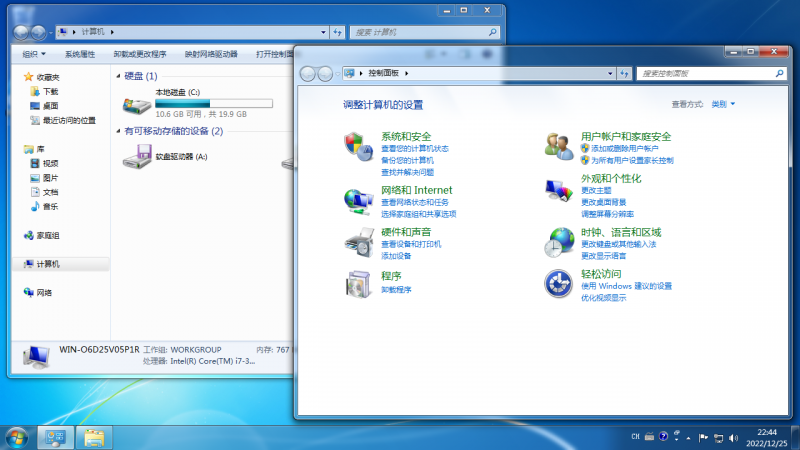
Task: Click 映射网络驱动器 in toolbar
Action: pos(211,54)
